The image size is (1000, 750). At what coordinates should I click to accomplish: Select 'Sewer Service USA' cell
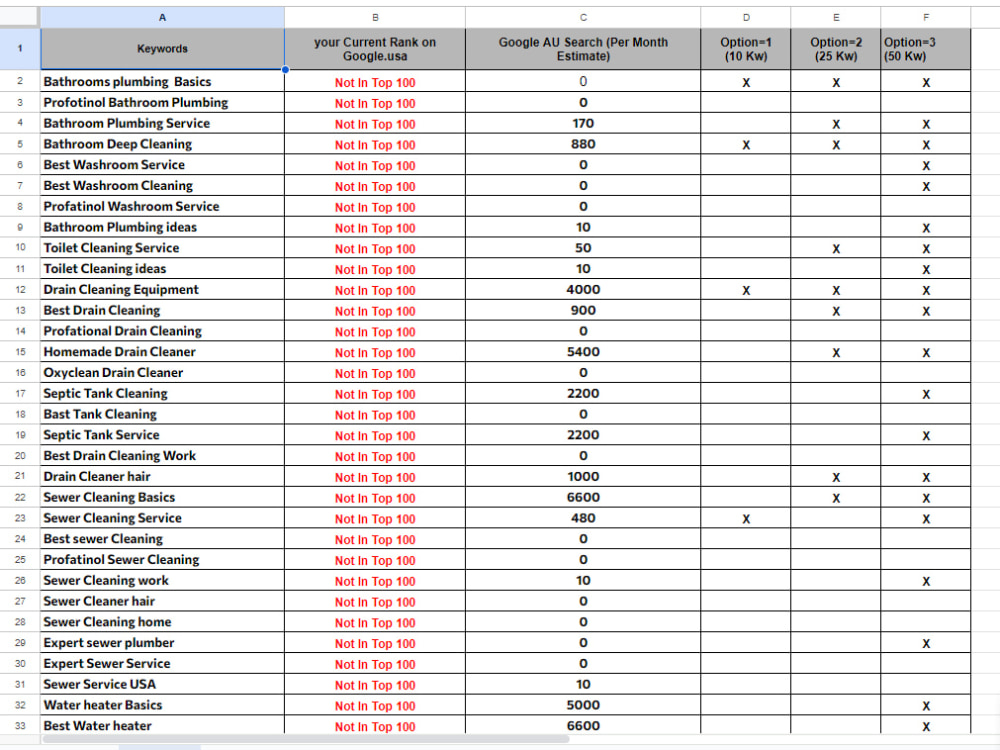[x=163, y=684]
